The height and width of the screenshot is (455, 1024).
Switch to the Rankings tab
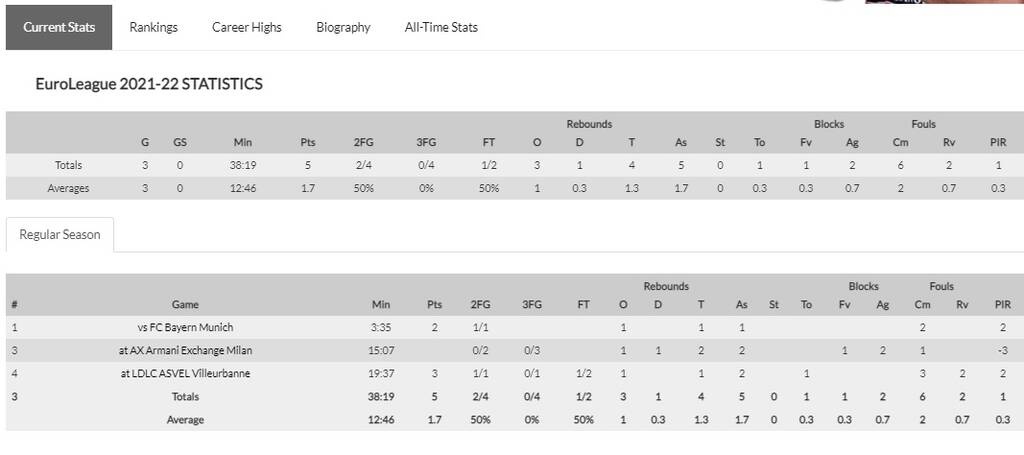coord(153,27)
